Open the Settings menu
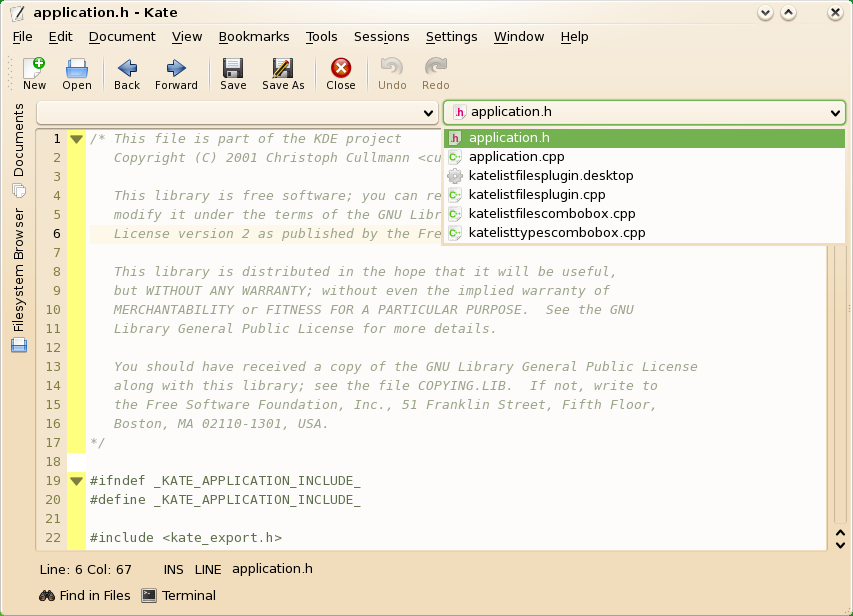The height and width of the screenshot is (616, 853). [452, 36]
